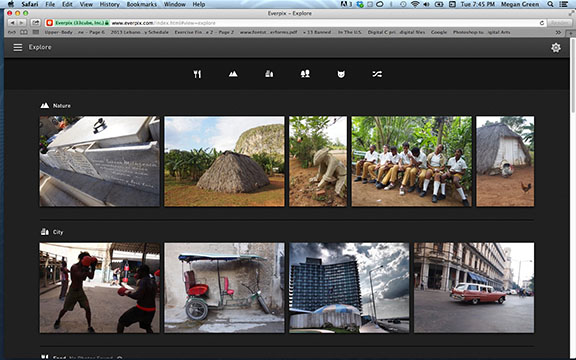
Task: Open Everpix settings gear
Action: pos(555,48)
